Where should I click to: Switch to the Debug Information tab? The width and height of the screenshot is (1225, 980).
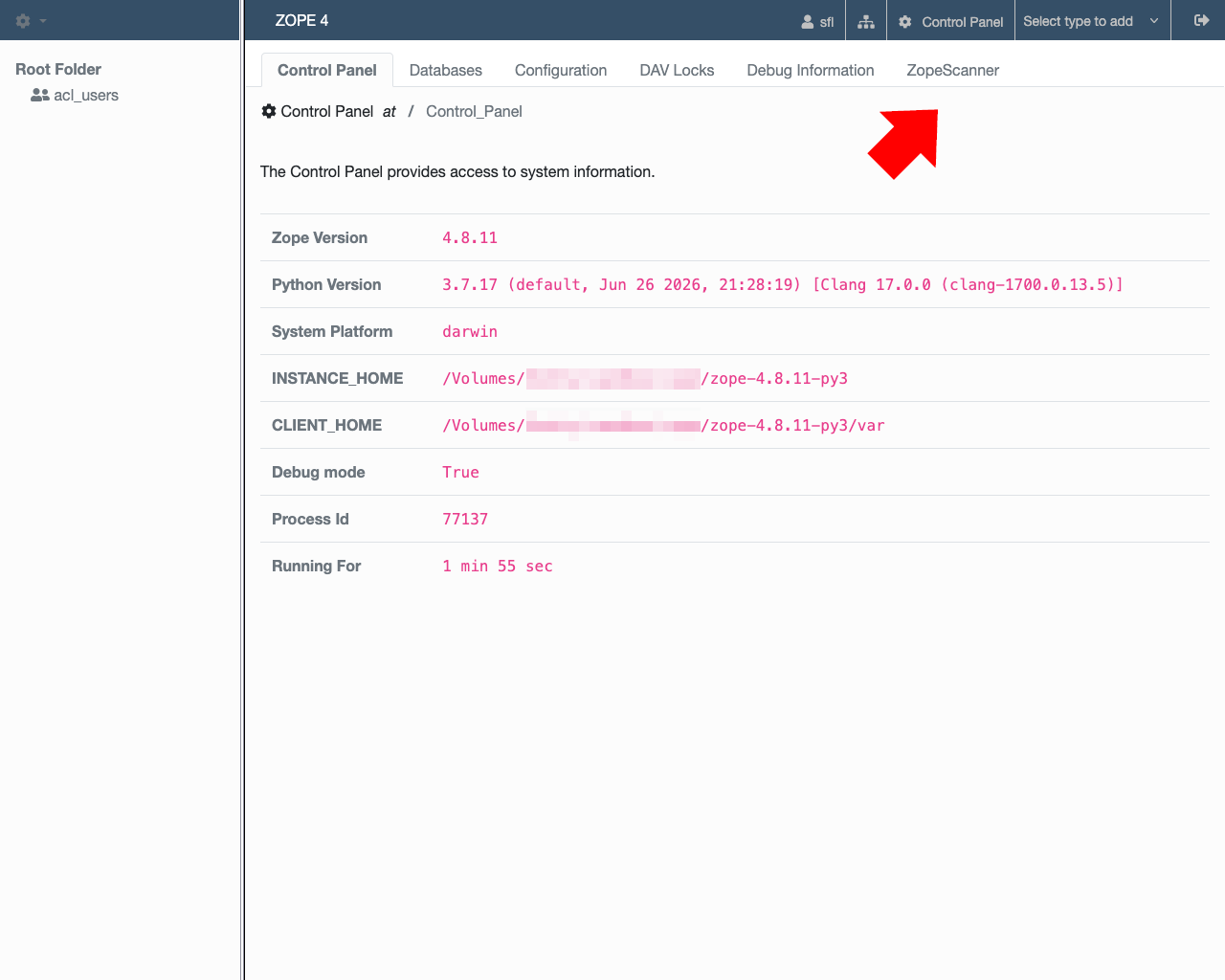[x=811, y=70]
